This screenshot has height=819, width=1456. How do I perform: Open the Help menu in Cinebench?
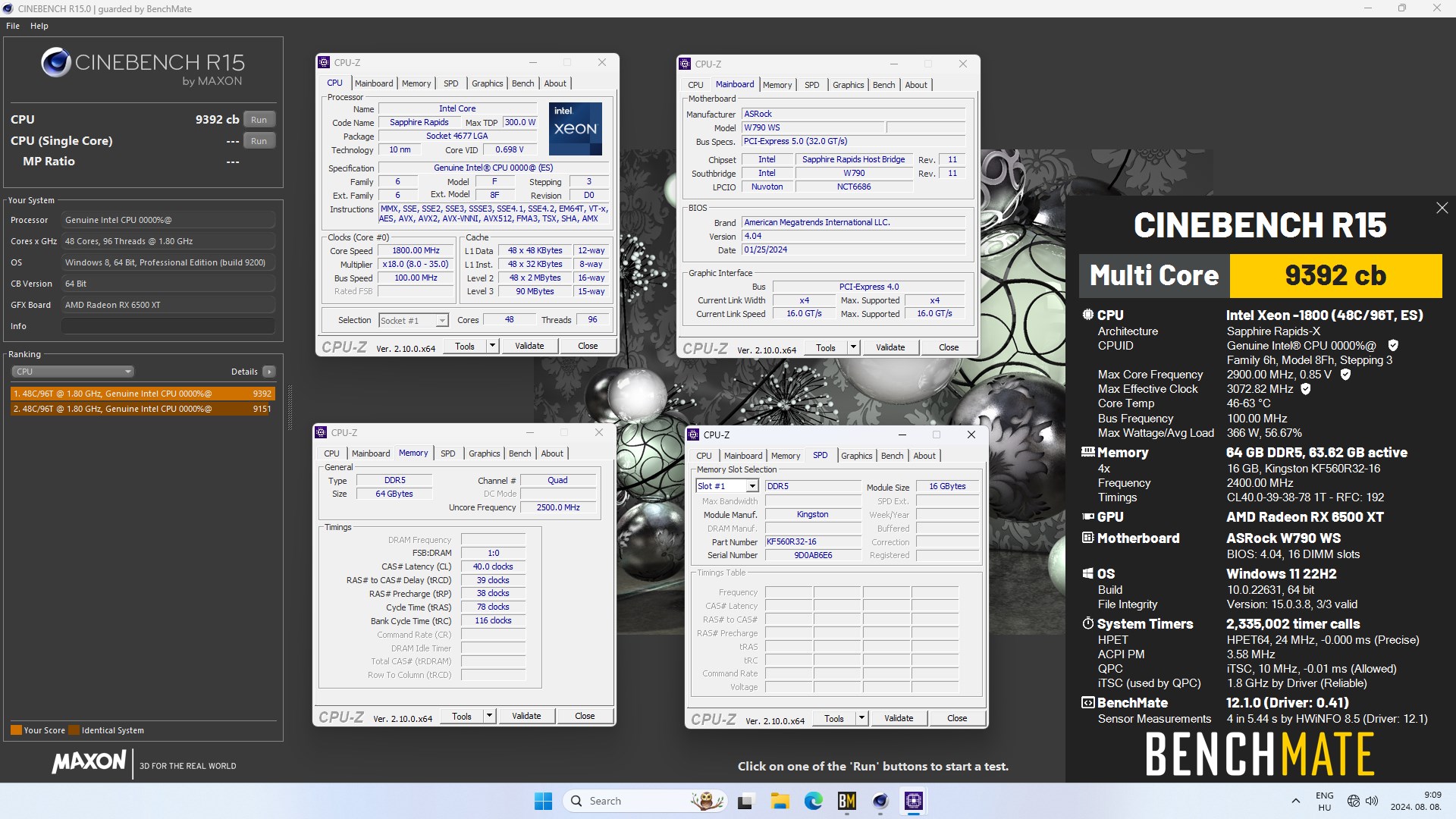coord(39,26)
